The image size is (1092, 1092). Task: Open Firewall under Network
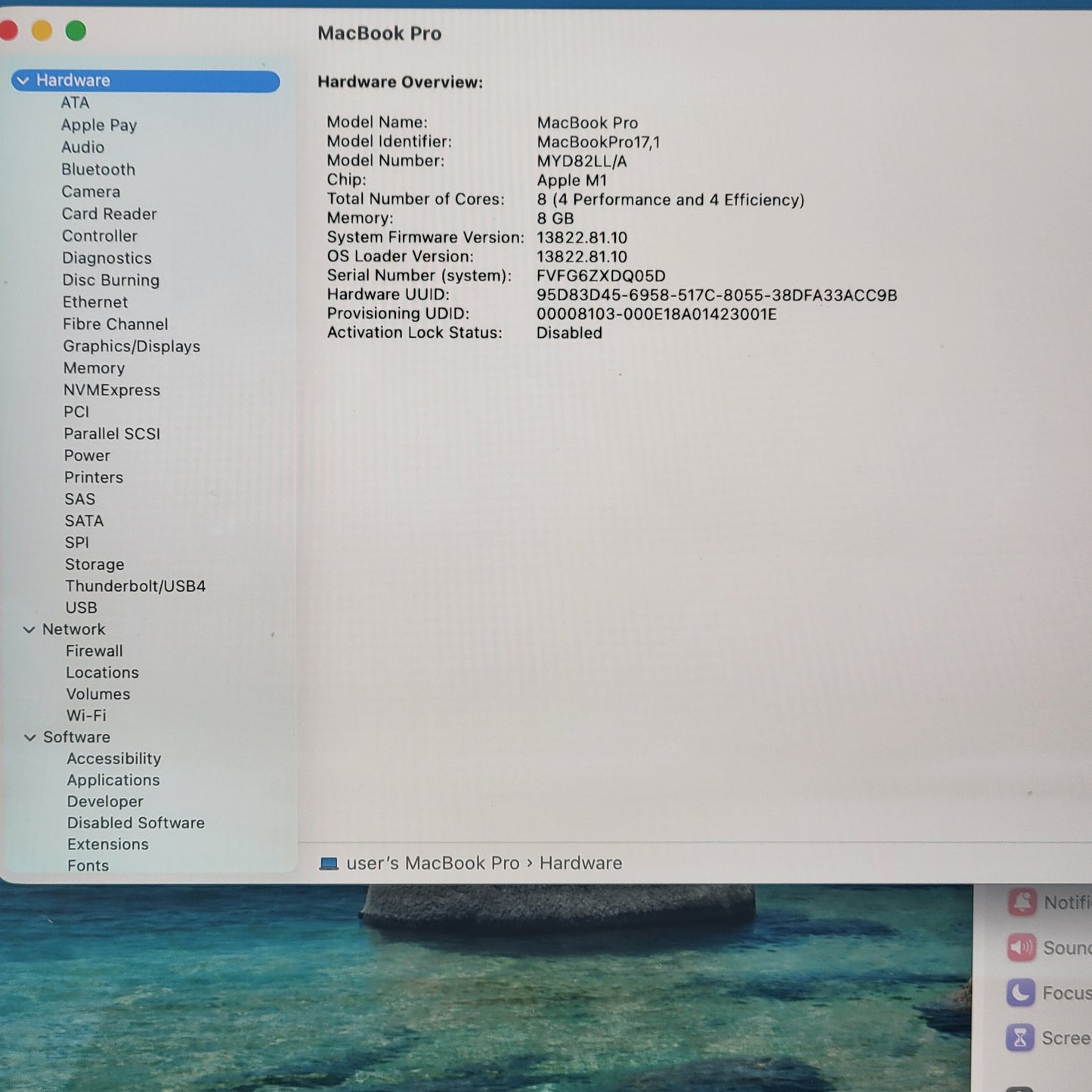(x=94, y=651)
